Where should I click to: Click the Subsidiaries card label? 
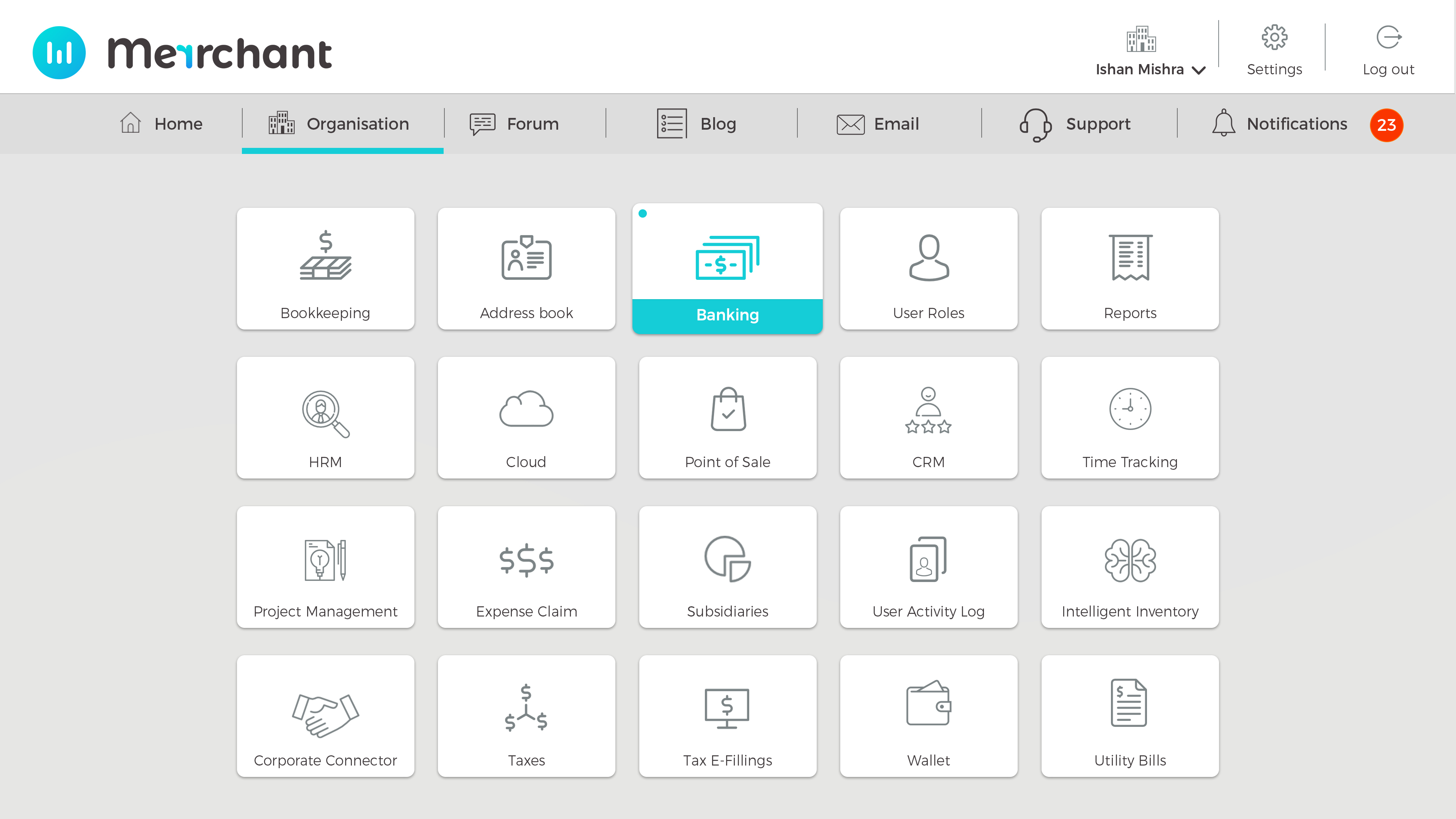(x=728, y=611)
